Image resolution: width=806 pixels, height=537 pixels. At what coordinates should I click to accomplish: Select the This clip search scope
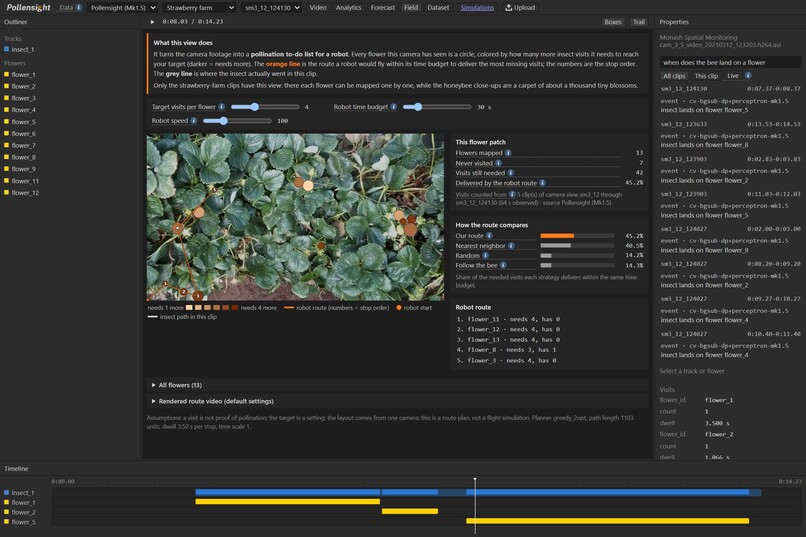pos(706,76)
